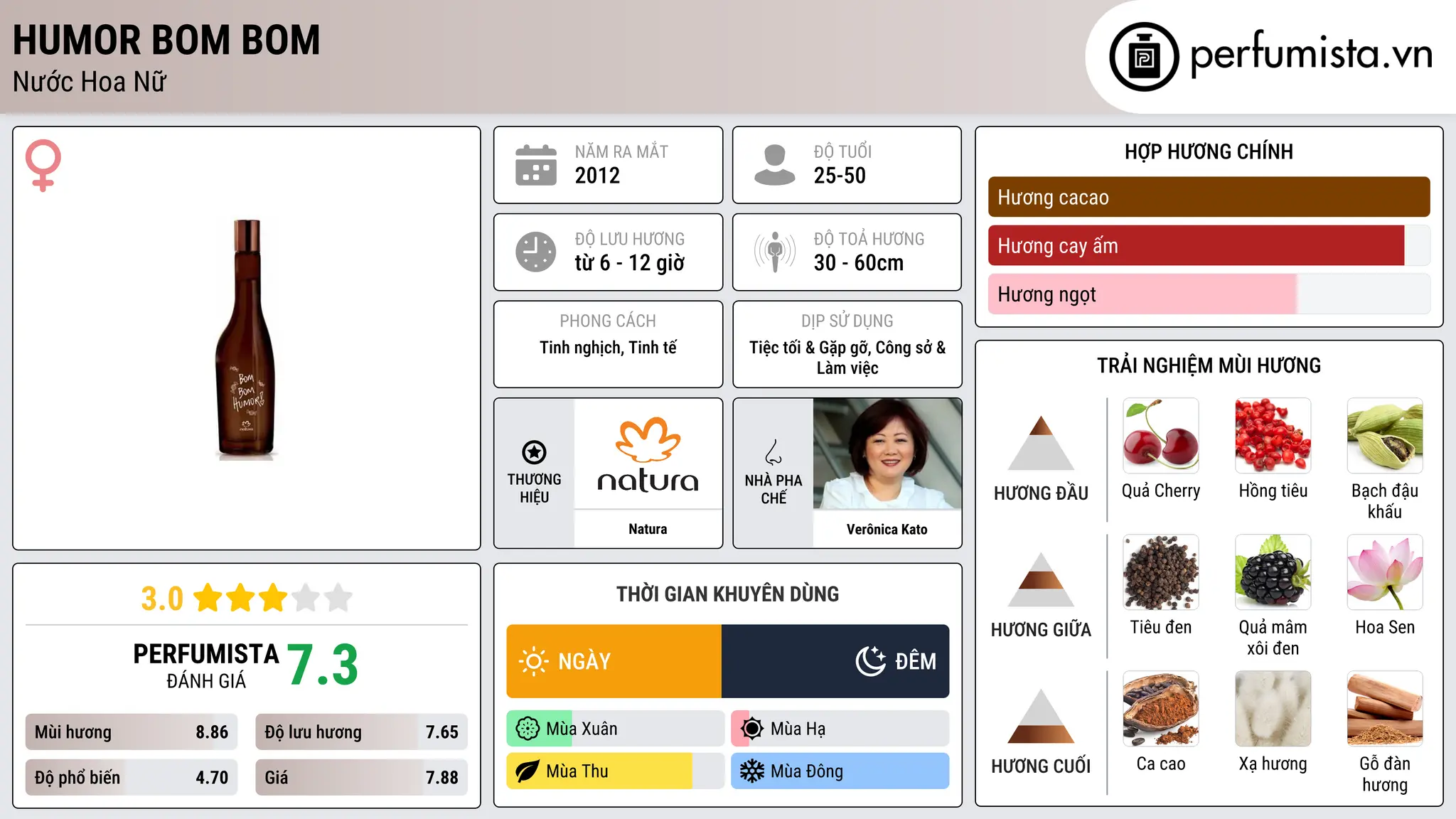This screenshot has height=819, width=1456.
Task: Click the style text Tinh nghịch, Tinh tế
Action: click(x=608, y=348)
